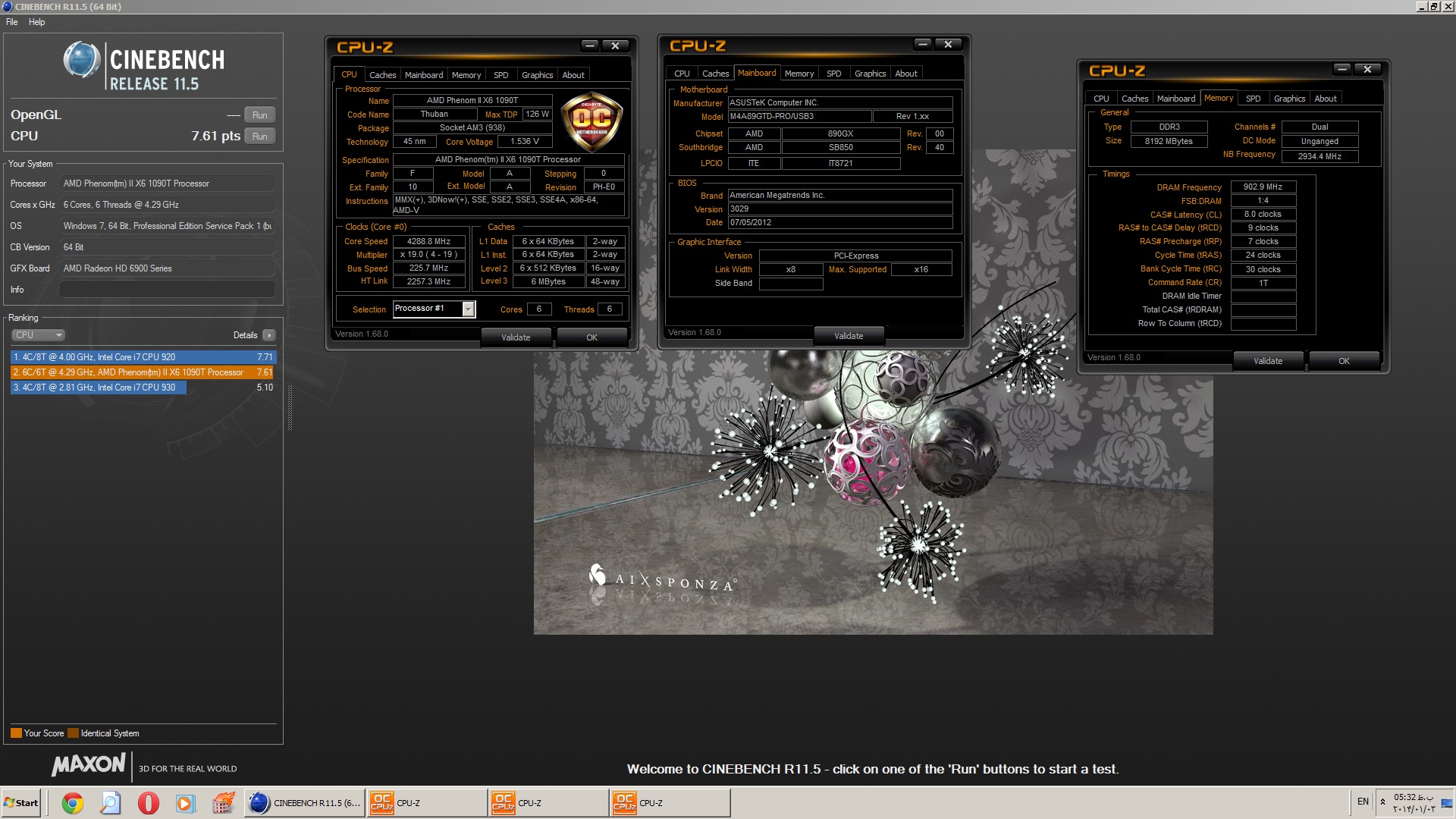Open About tab in Memory CPU-Z window

tap(1326, 99)
